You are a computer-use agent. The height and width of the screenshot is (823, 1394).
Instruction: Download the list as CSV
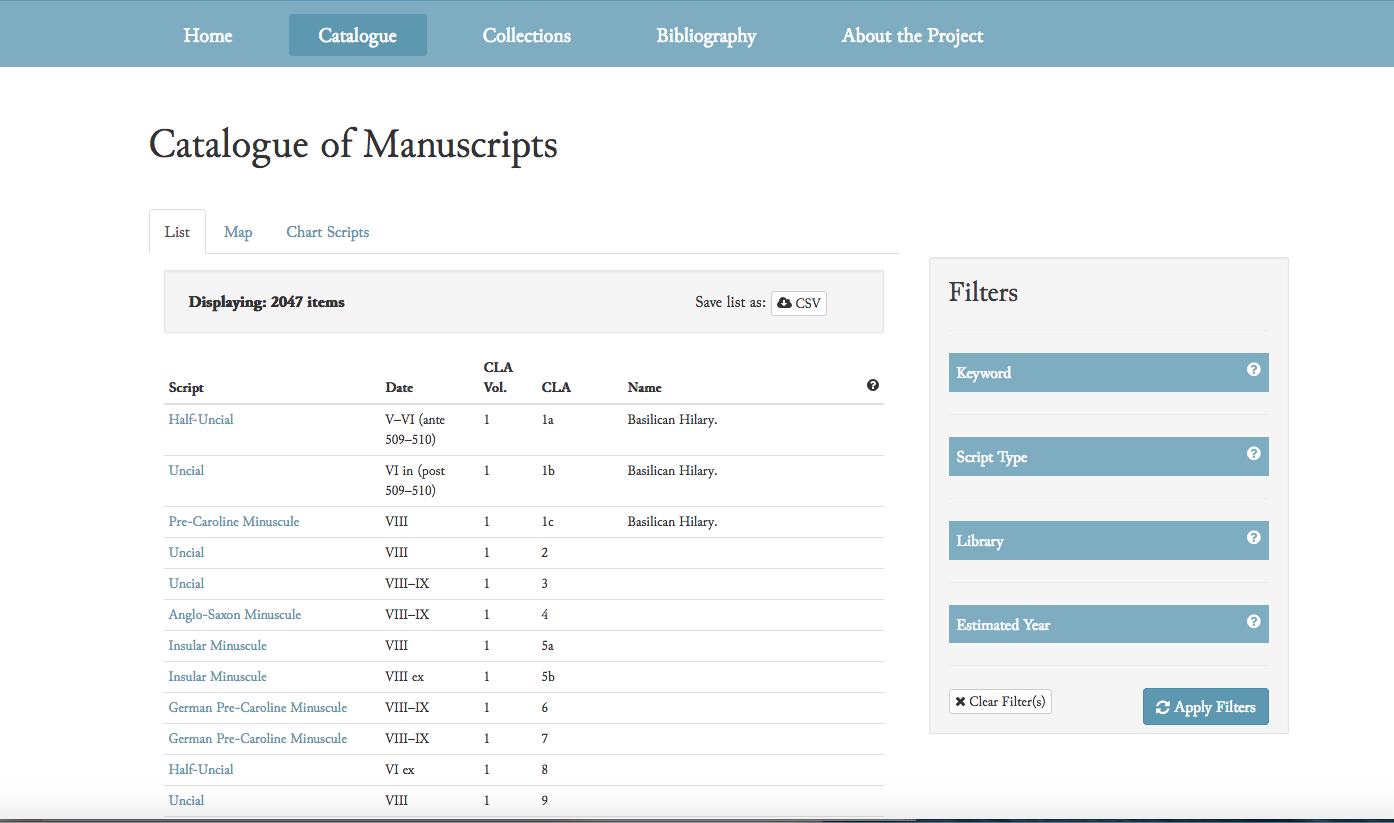click(798, 303)
